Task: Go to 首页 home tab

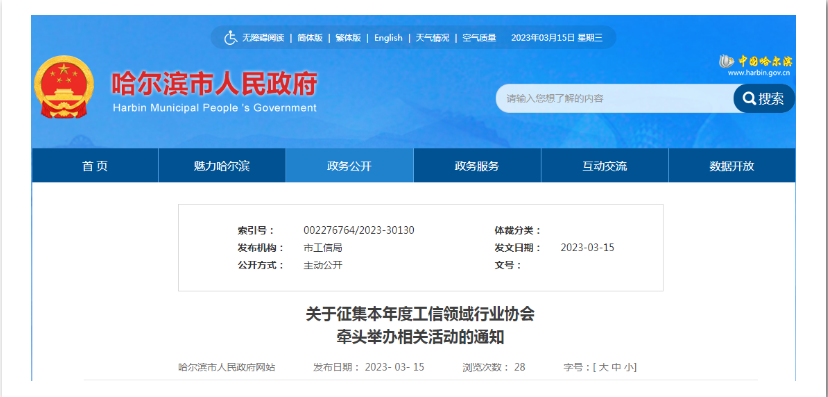Action: point(95,166)
